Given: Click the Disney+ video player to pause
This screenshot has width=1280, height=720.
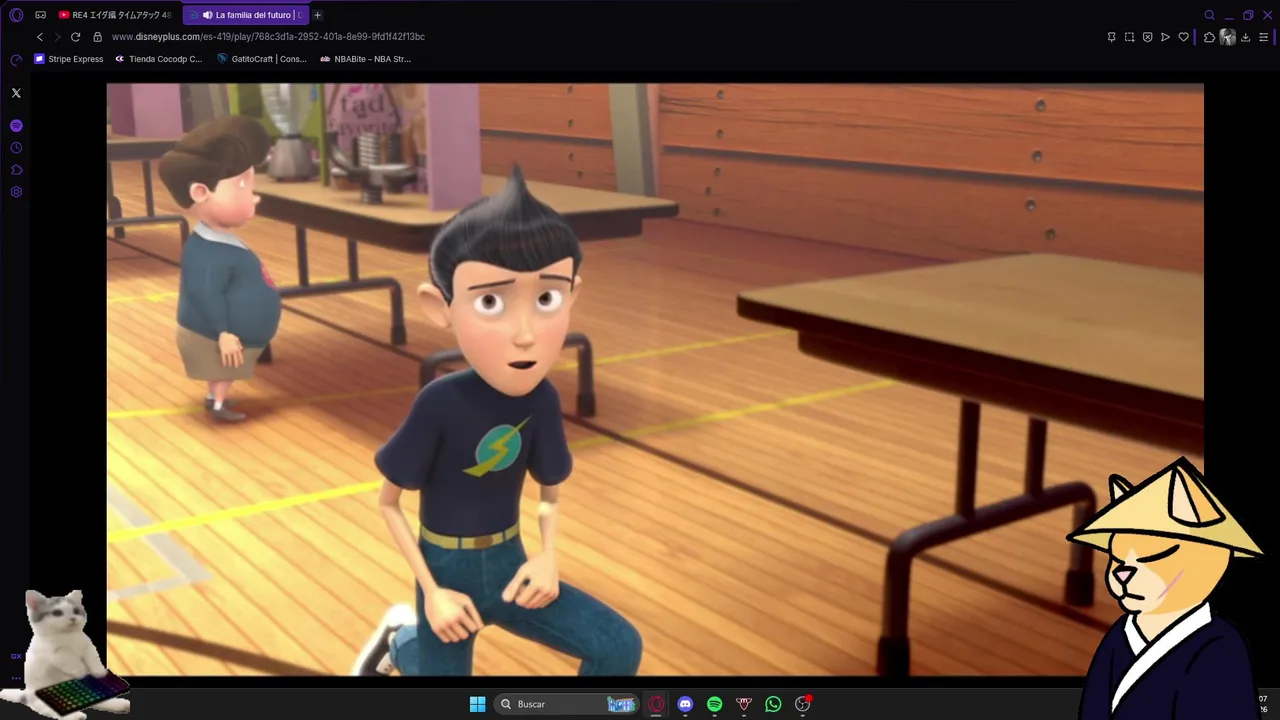Looking at the screenshot, I should [x=655, y=379].
